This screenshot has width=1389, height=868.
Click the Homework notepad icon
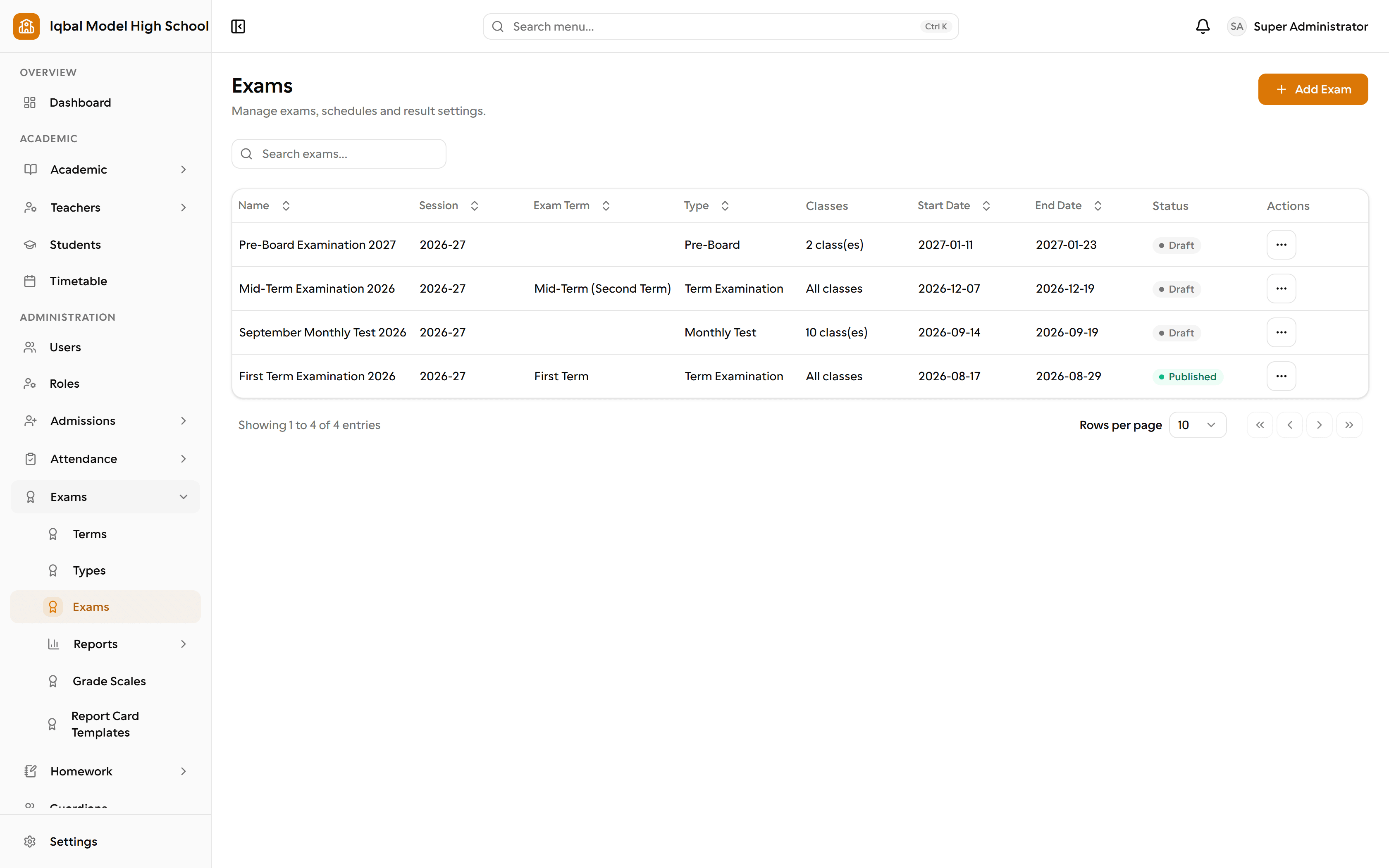[x=31, y=771]
